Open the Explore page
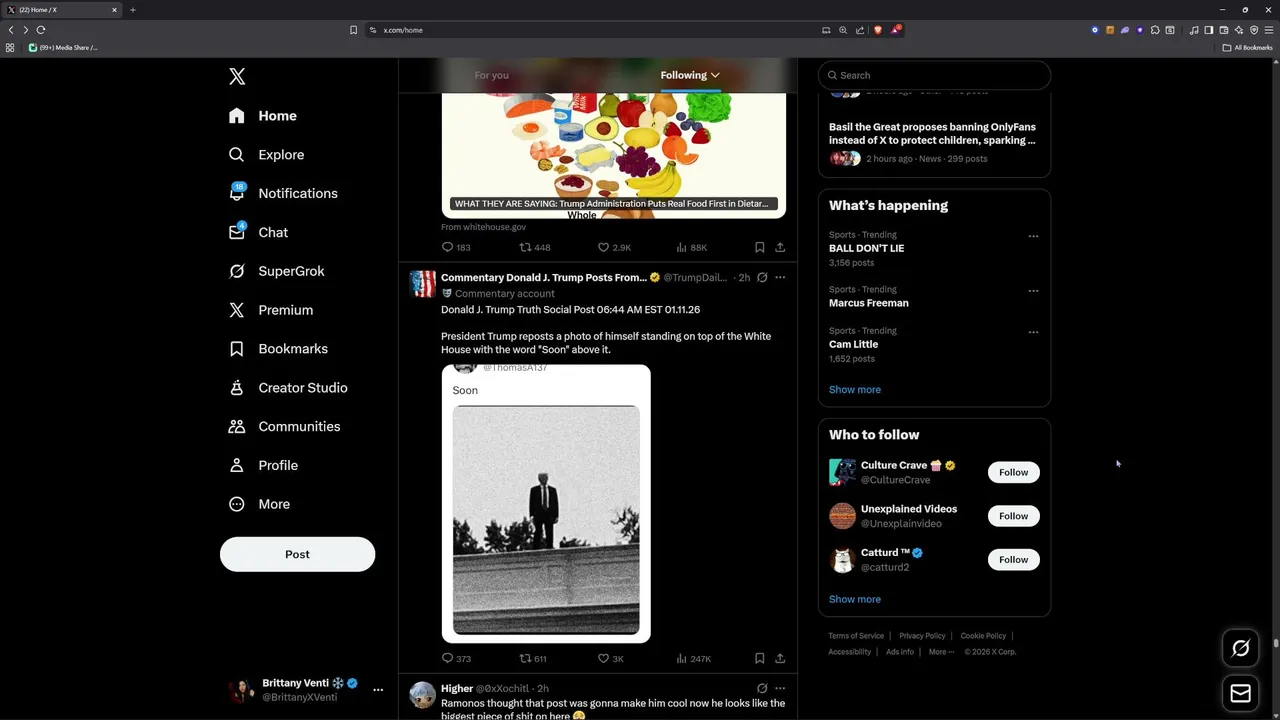Screen dimensions: 1280x720 click(x=266, y=155)
